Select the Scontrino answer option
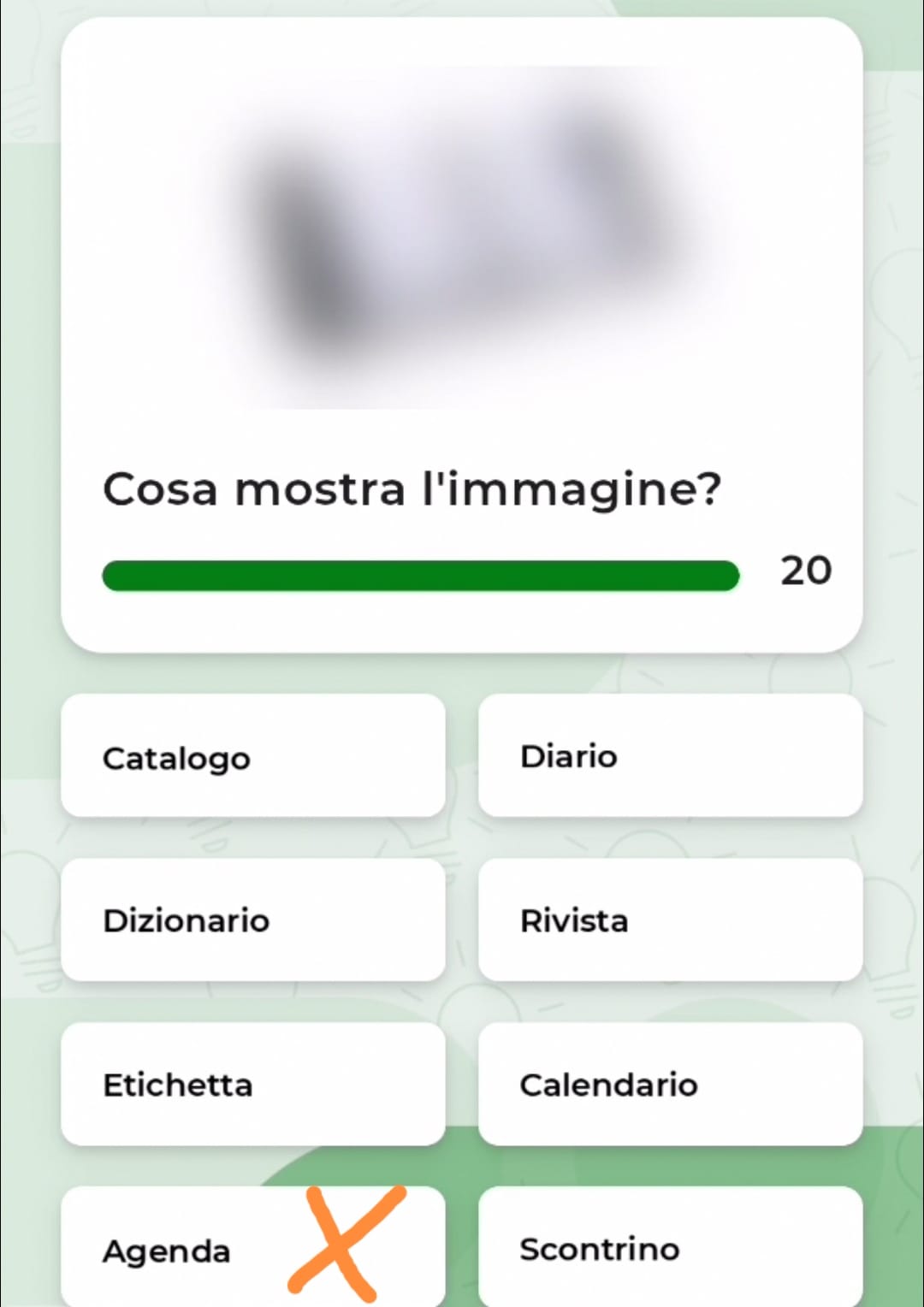 (x=670, y=1249)
